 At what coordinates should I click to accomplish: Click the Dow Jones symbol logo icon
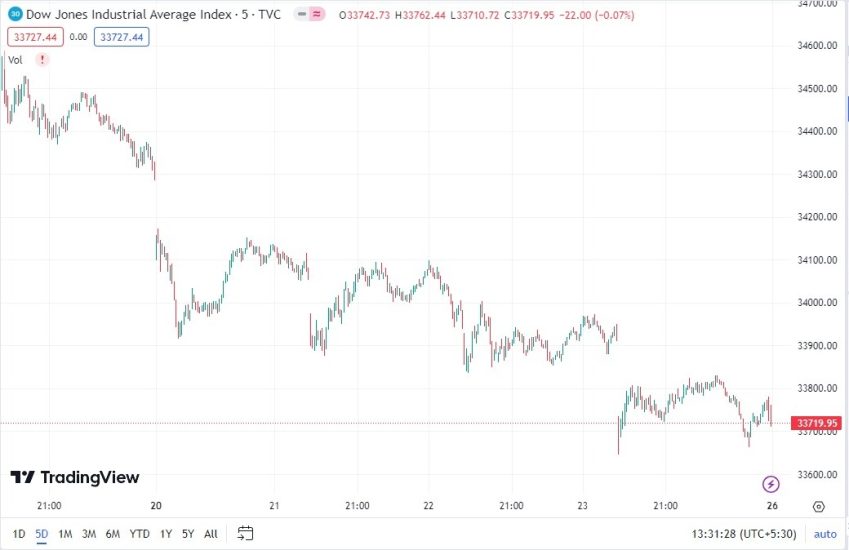tap(15, 15)
